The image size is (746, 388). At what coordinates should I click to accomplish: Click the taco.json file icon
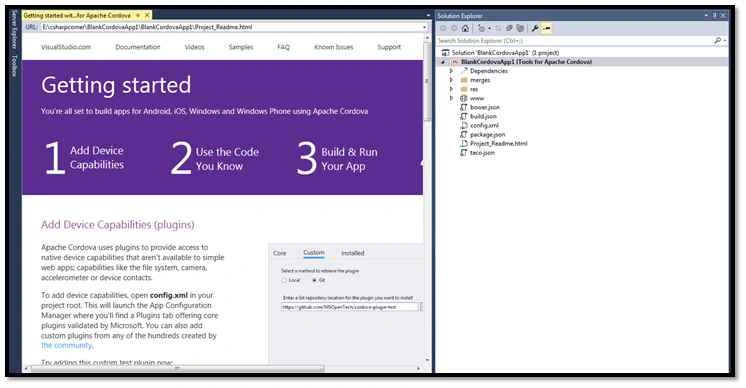[x=464, y=153]
